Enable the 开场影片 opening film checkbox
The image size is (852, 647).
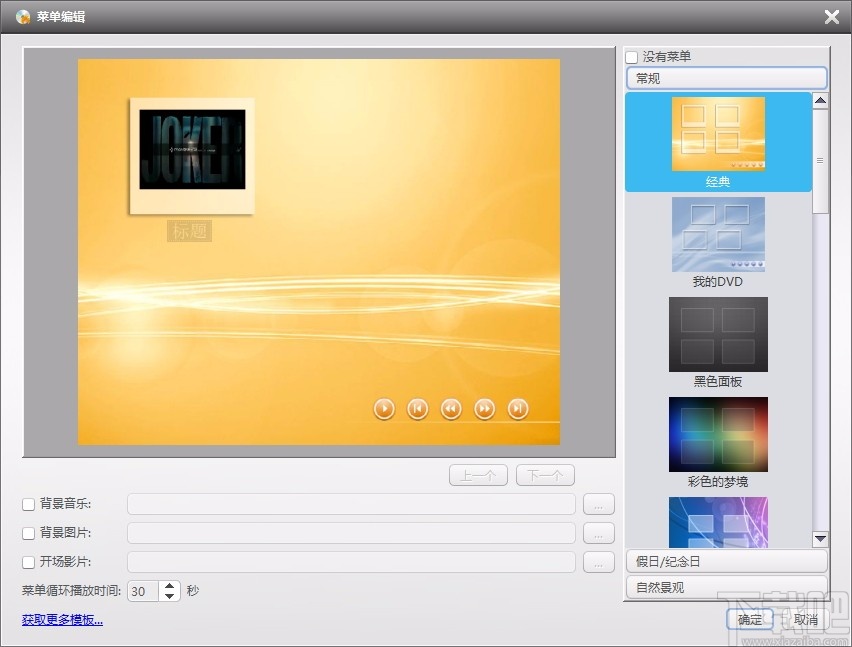coord(27,561)
